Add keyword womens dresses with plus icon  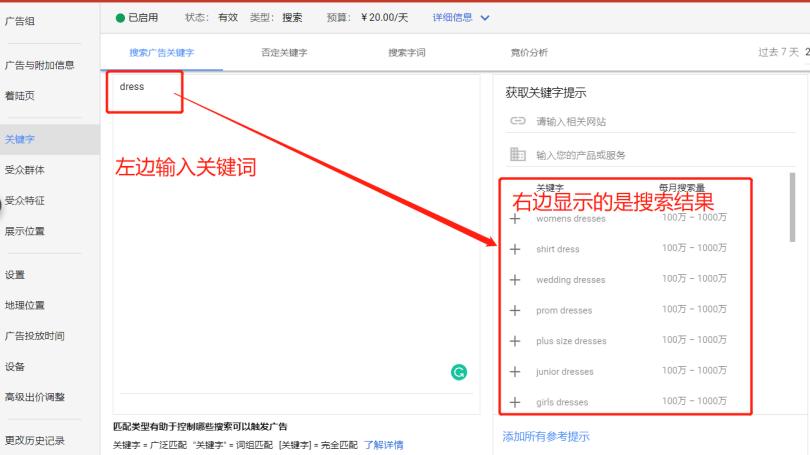coord(515,218)
